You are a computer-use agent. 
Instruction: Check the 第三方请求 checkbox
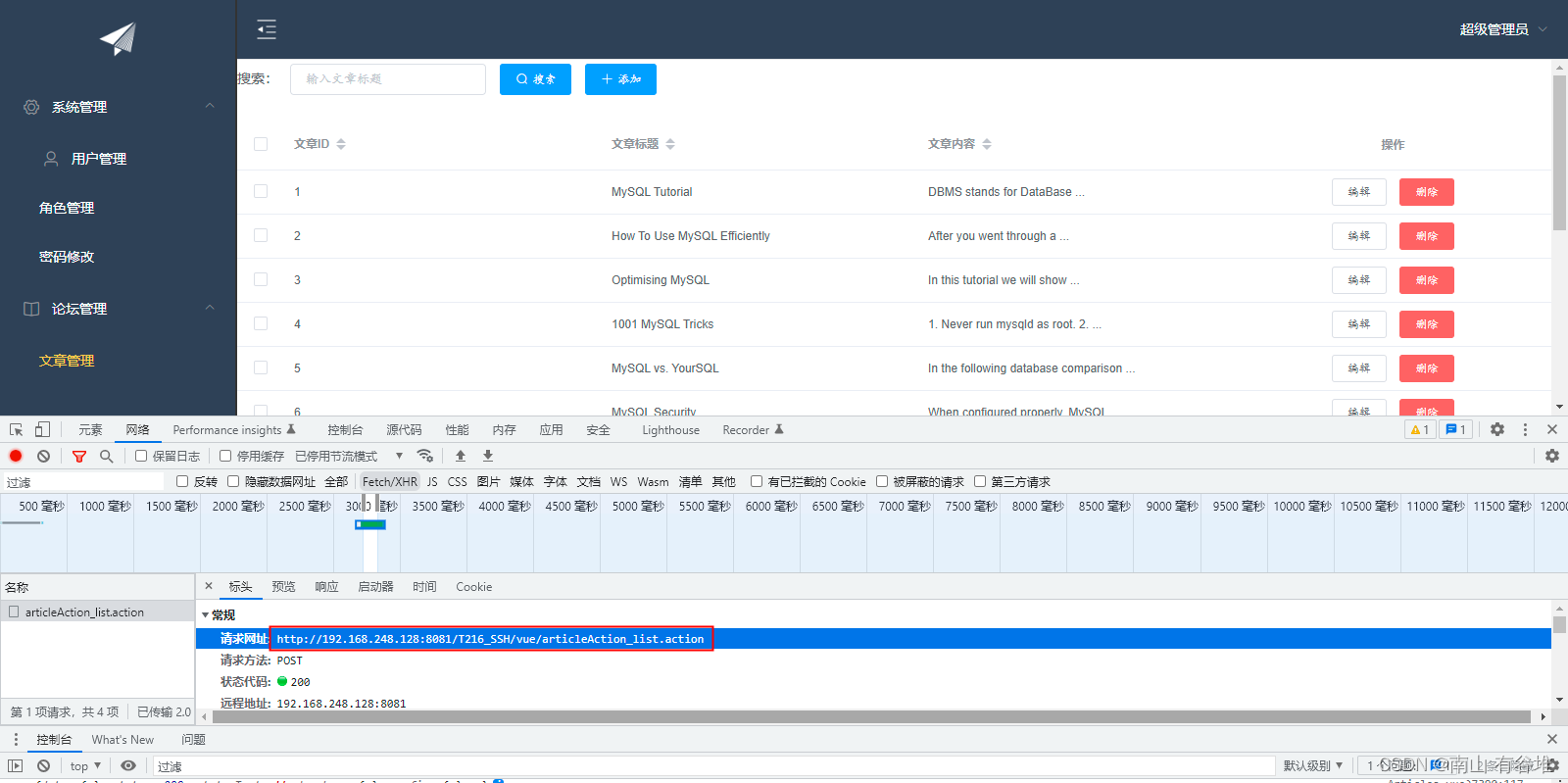click(x=980, y=481)
